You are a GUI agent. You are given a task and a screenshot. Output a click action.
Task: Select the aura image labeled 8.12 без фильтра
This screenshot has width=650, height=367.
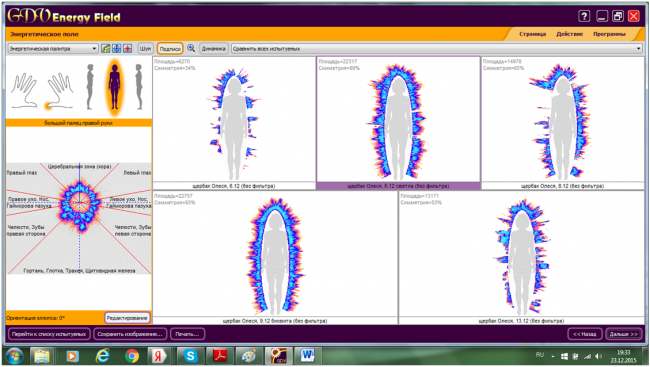coord(563,123)
